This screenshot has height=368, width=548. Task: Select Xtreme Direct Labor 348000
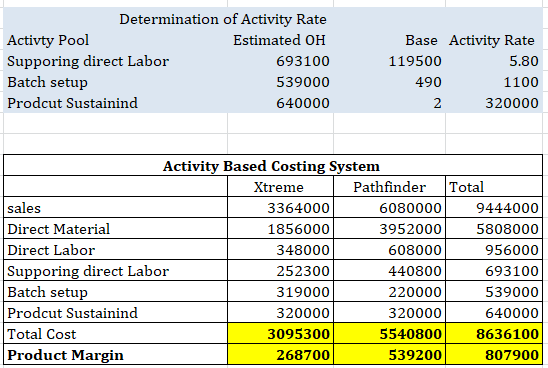click(303, 250)
